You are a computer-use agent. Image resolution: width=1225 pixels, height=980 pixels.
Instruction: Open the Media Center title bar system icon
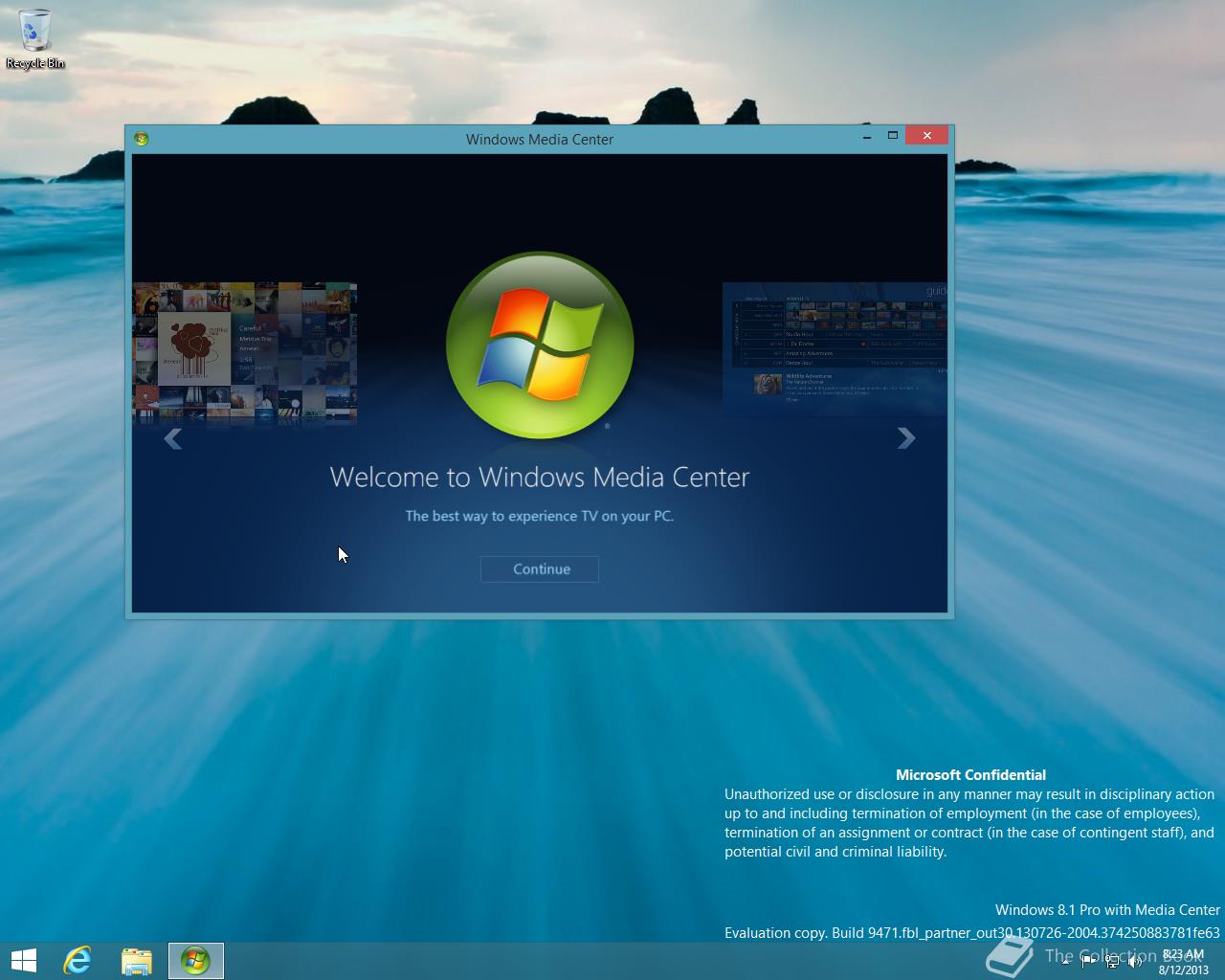coord(142,139)
